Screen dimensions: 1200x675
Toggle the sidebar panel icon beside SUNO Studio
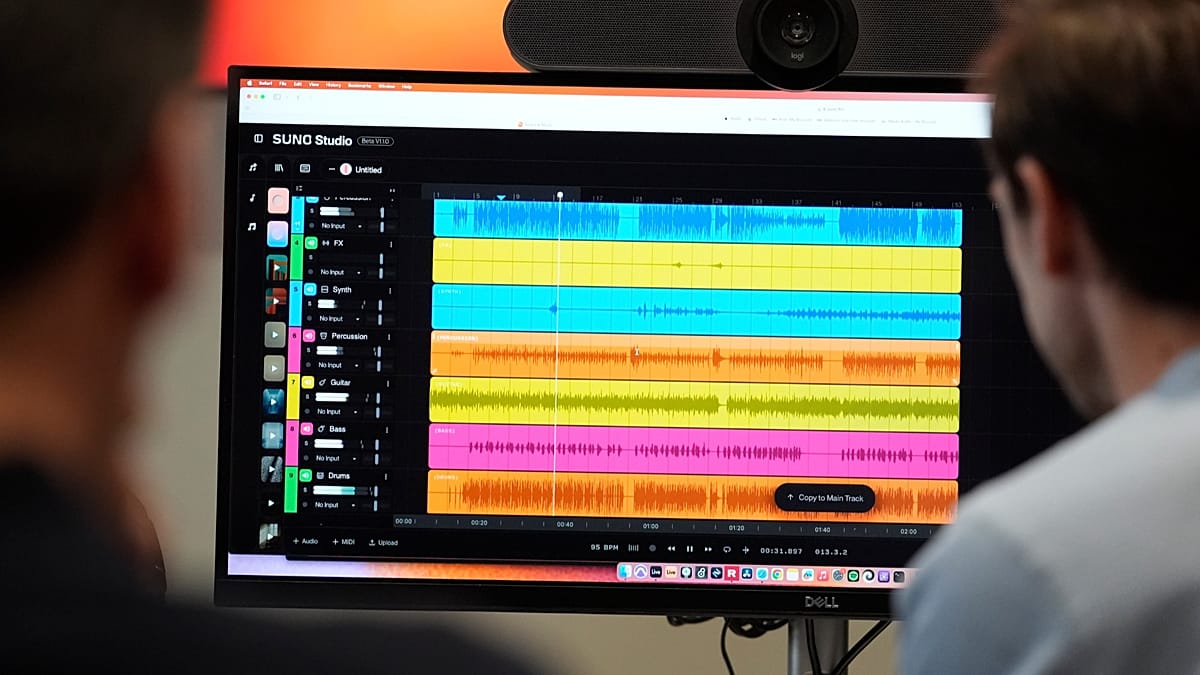258,139
